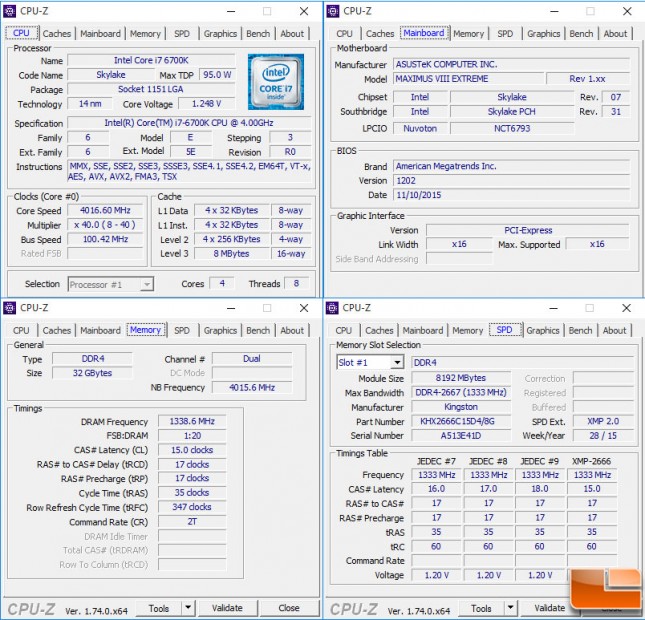This screenshot has height=620, width=645.
Task: Click CPU-Z app icon in Memory window title
Action: click(9, 308)
